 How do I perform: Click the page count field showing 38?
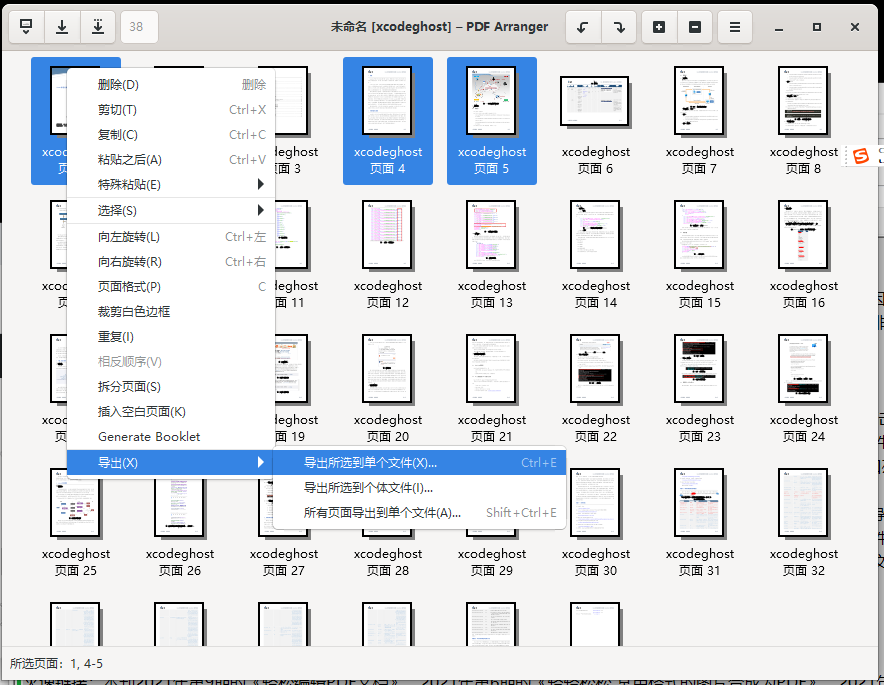[139, 26]
